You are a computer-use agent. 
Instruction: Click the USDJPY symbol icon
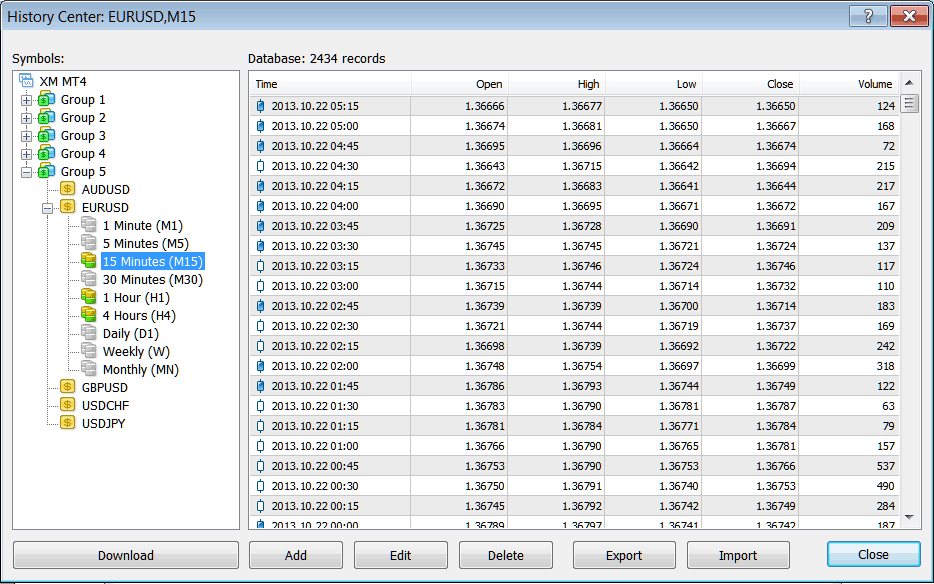(x=66, y=423)
